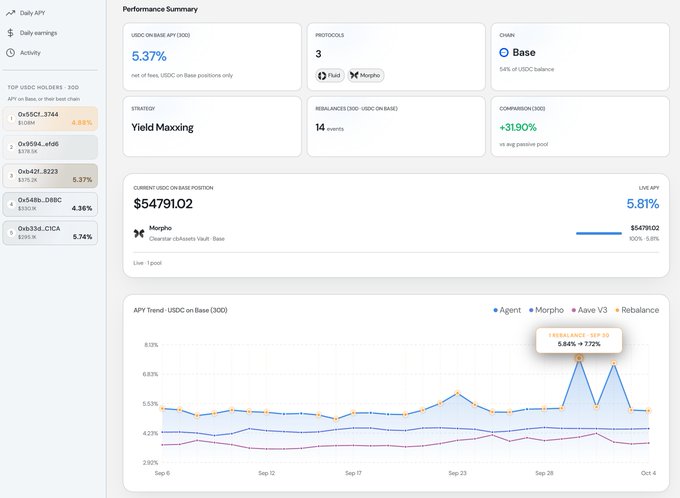Click Clearstar cbAssets Vault pool row
The image size is (680, 498).
[396, 233]
